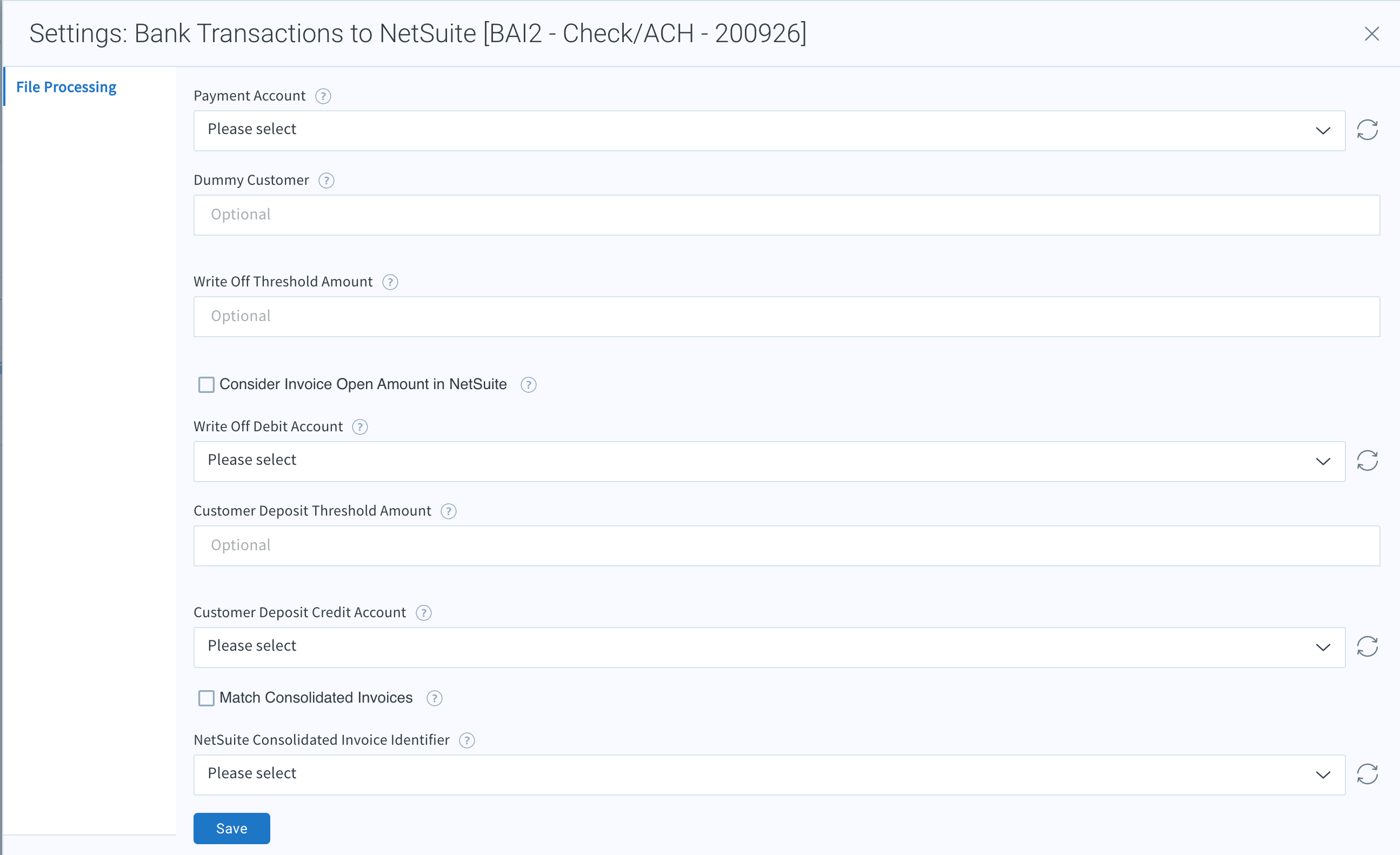Open help for Write Off Debit Account

click(x=359, y=427)
